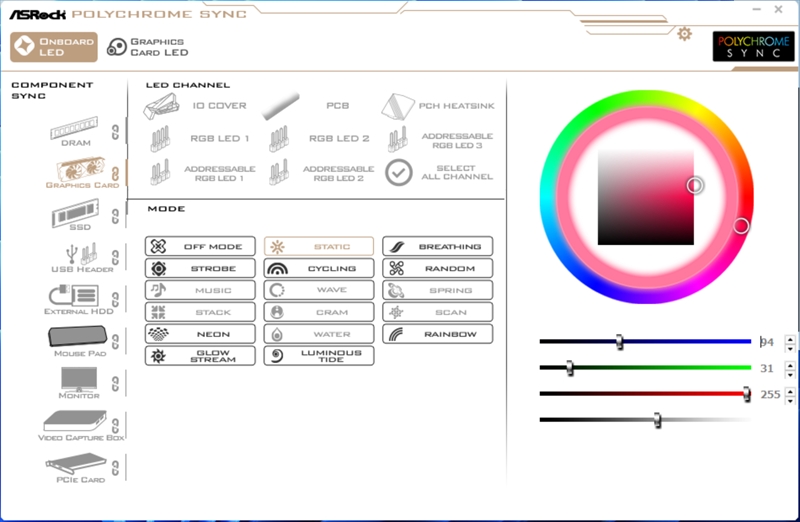Viewport: 800px width, 522px height.
Task: Click the blue channel slider thumb
Action: (619, 342)
